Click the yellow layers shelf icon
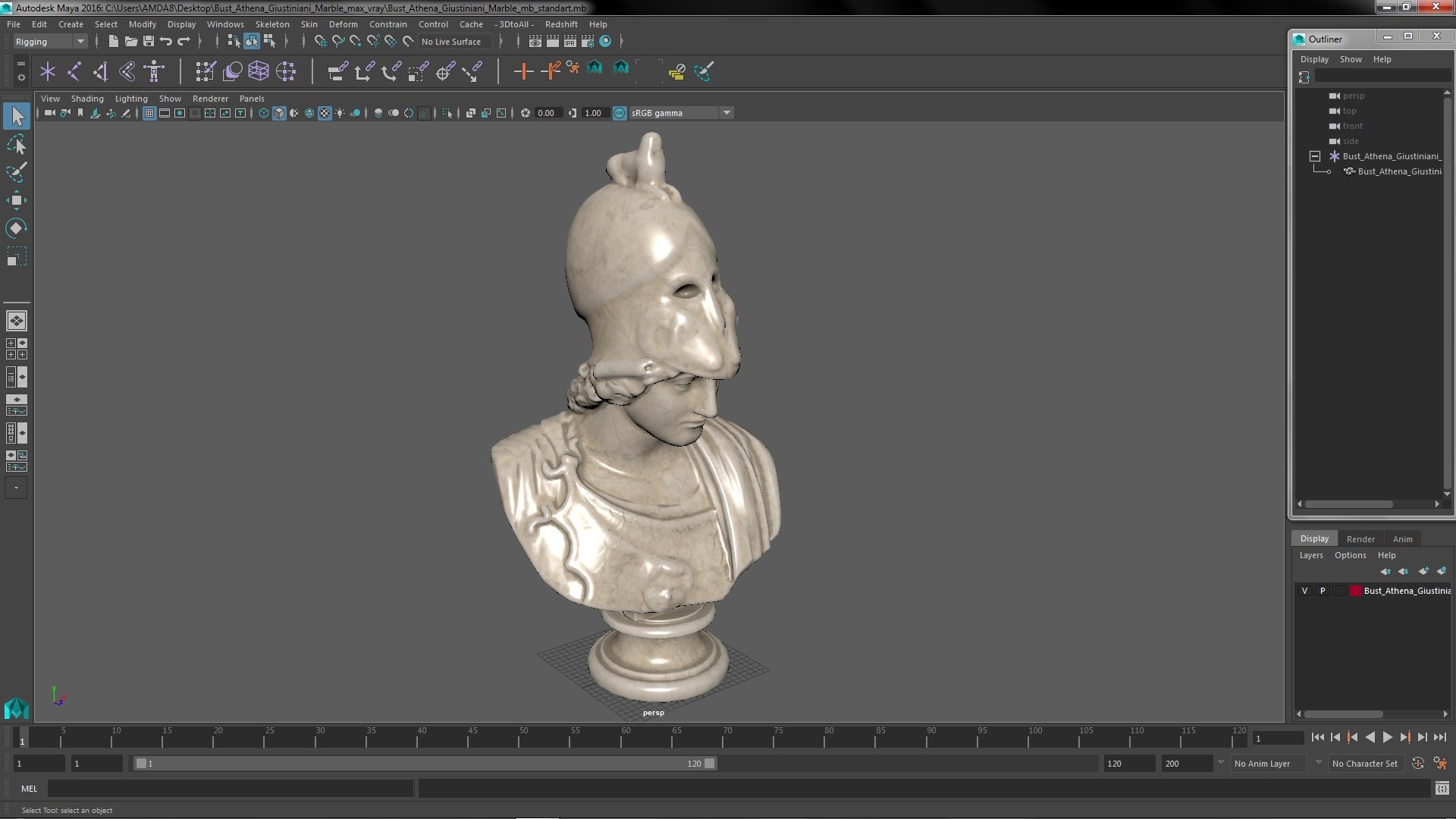Viewport: 1456px width, 819px height. 676,71
